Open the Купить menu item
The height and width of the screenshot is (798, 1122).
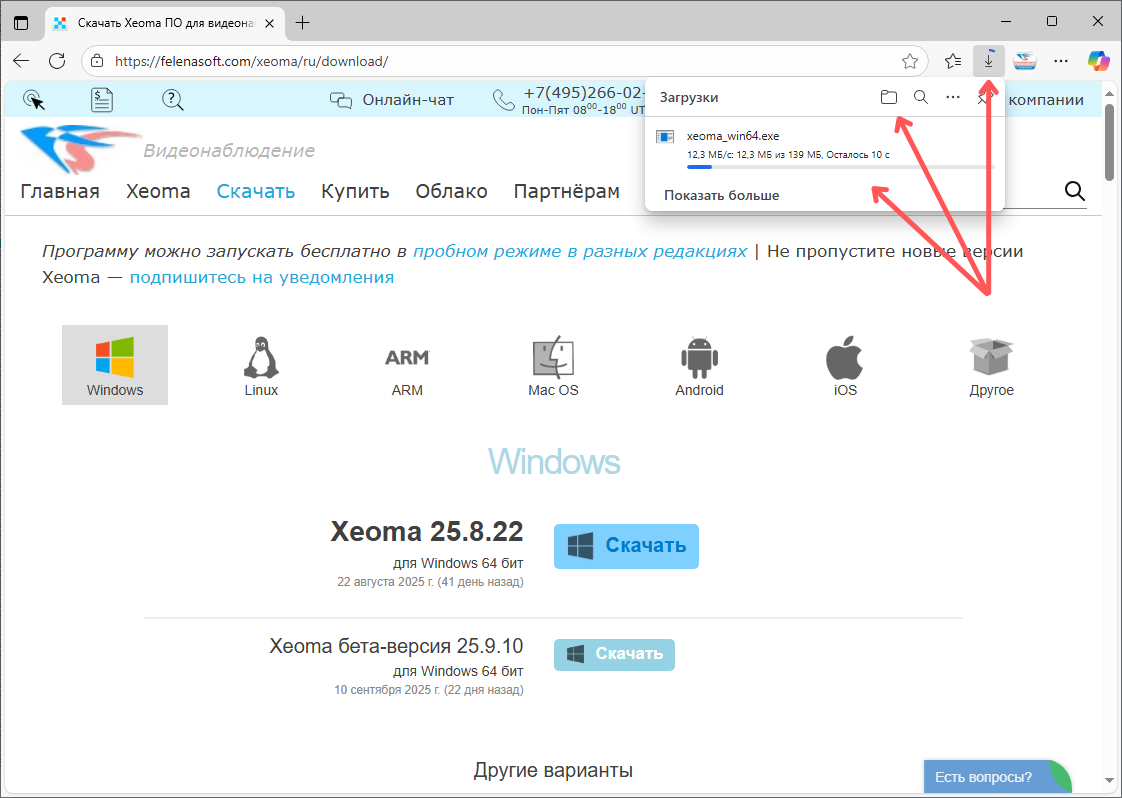point(355,191)
